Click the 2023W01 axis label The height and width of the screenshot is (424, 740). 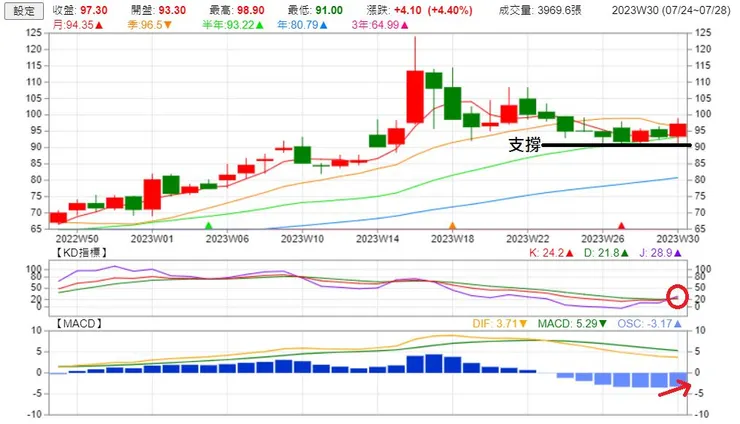click(x=152, y=239)
